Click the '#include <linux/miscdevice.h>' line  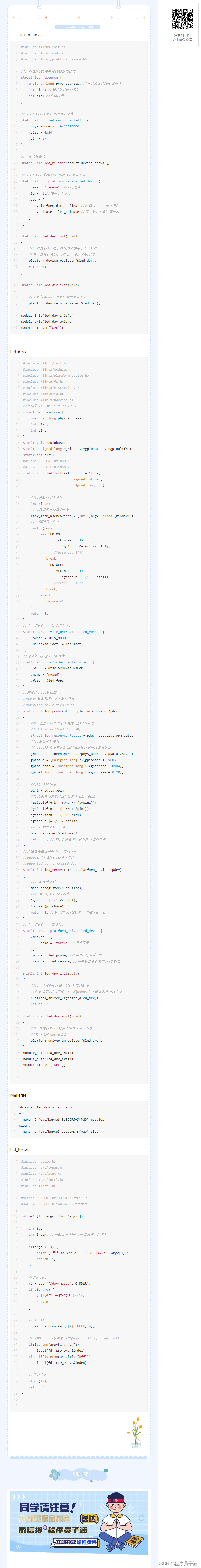pos(51,387)
